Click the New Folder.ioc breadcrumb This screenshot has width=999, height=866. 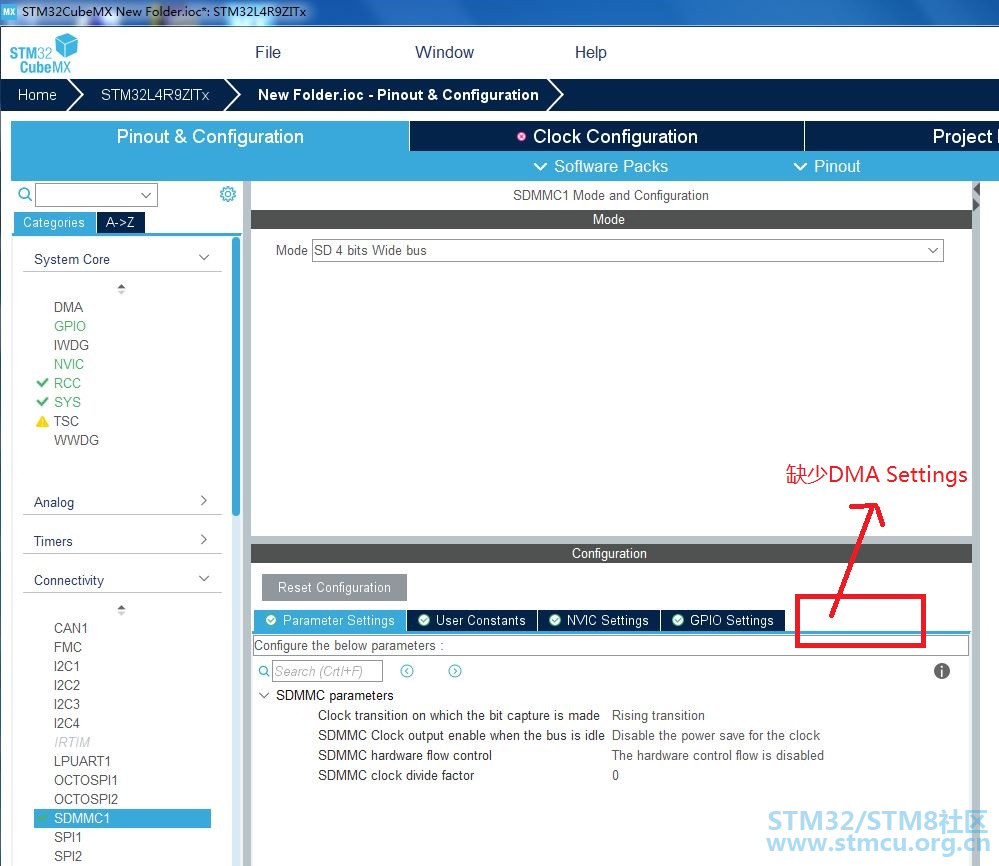click(398, 95)
